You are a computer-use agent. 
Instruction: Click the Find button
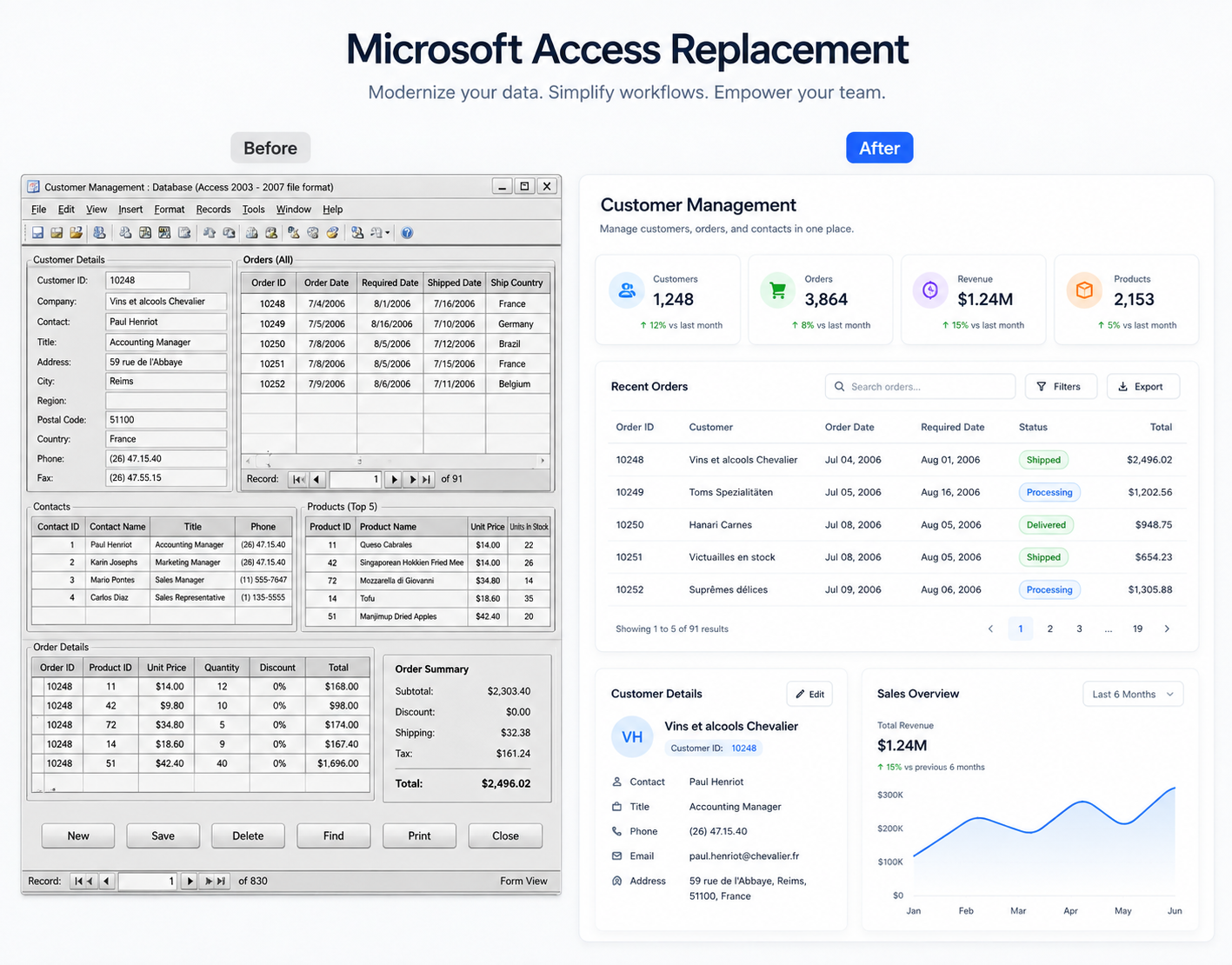[x=334, y=835]
